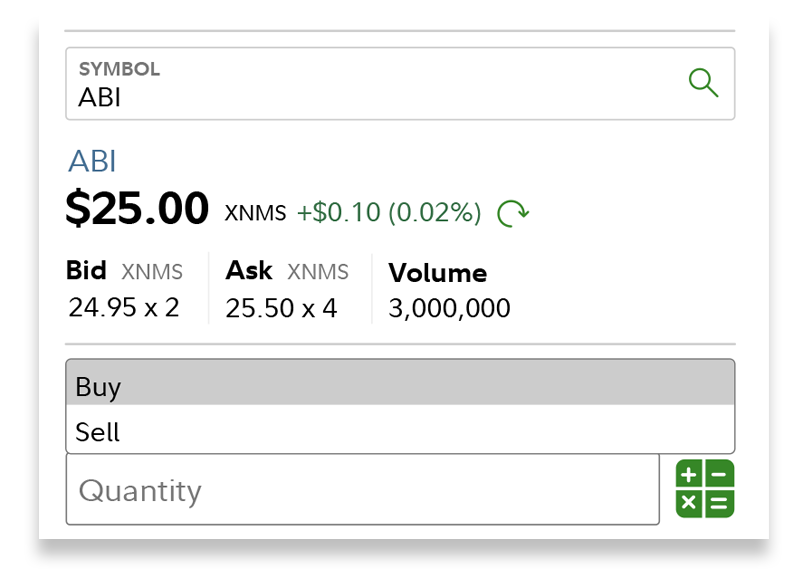Click the Volume heading
Viewport: 807px width, 580px height.
tap(437, 273)
